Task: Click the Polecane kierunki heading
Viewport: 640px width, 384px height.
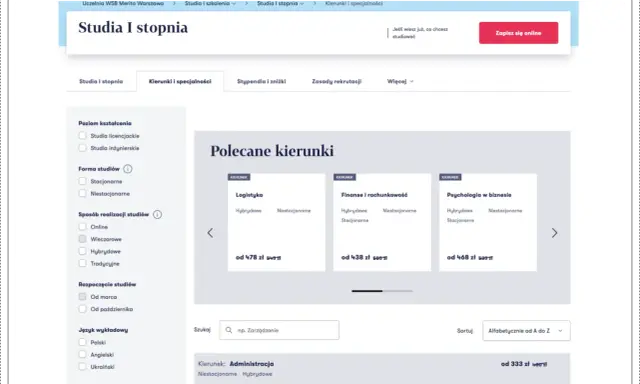Action: point(272,151)
